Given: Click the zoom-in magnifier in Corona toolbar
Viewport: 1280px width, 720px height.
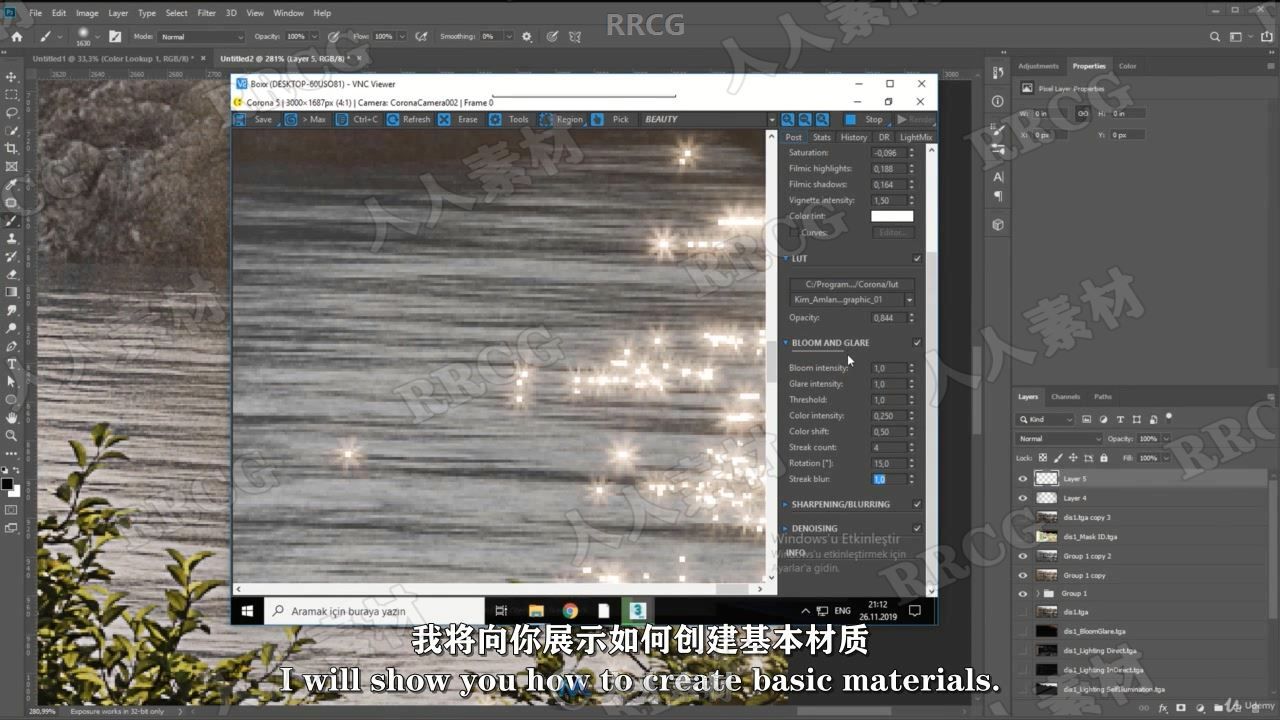Looking at the screenshot, I should (787, 119).
